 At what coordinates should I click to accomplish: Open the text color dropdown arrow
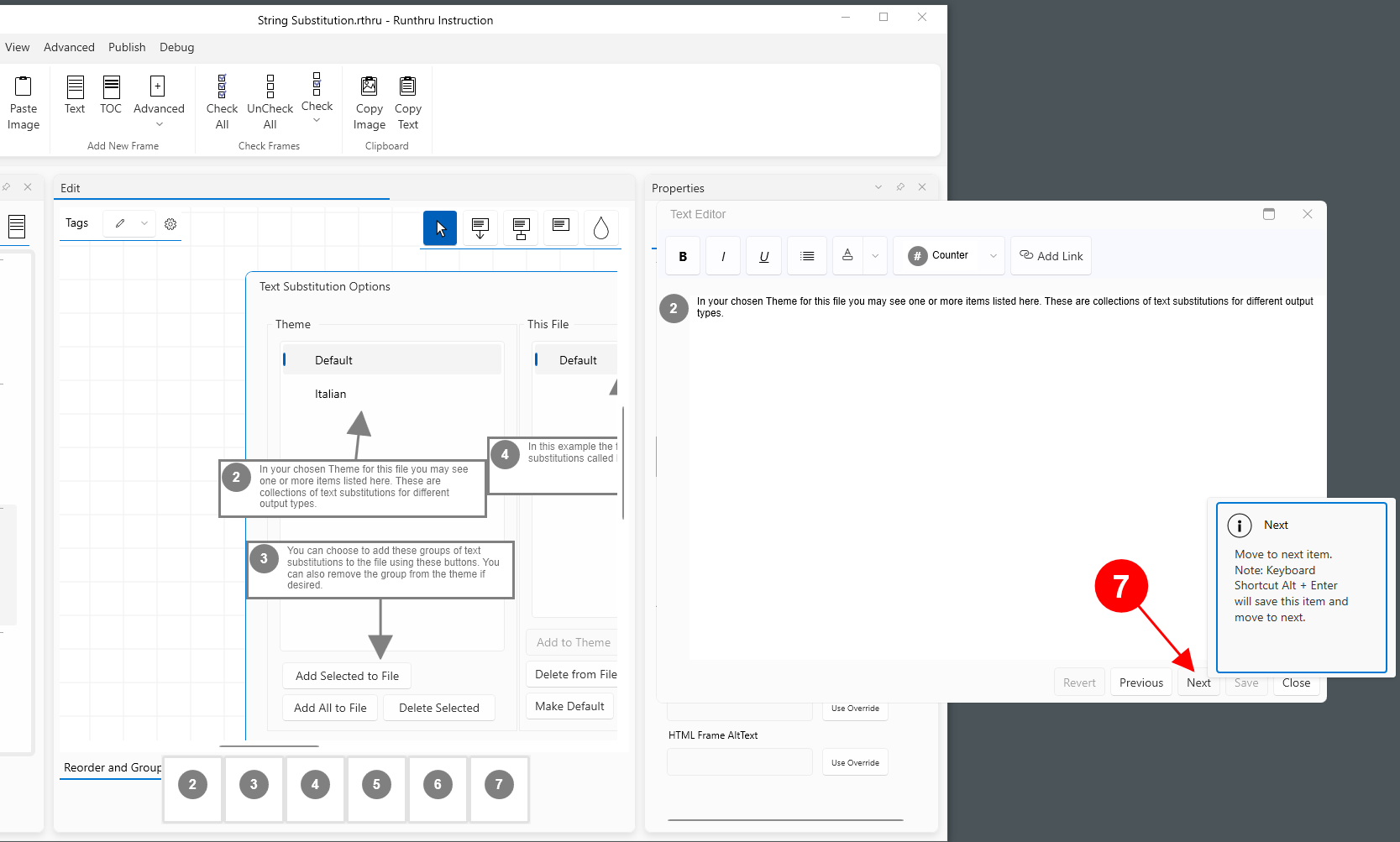(875, 256)
